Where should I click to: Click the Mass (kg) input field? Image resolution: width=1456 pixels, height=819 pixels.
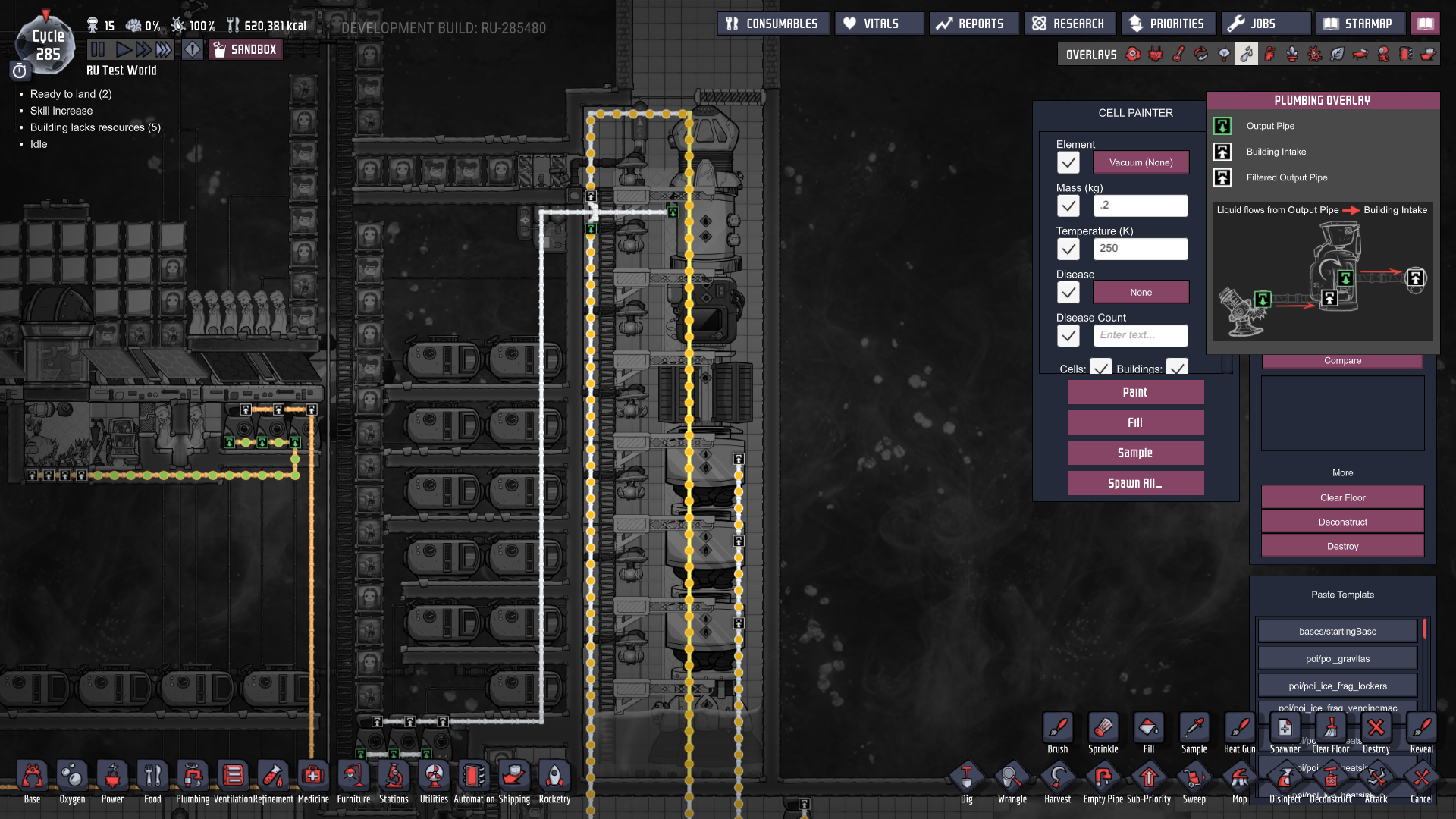[1141, 206]
